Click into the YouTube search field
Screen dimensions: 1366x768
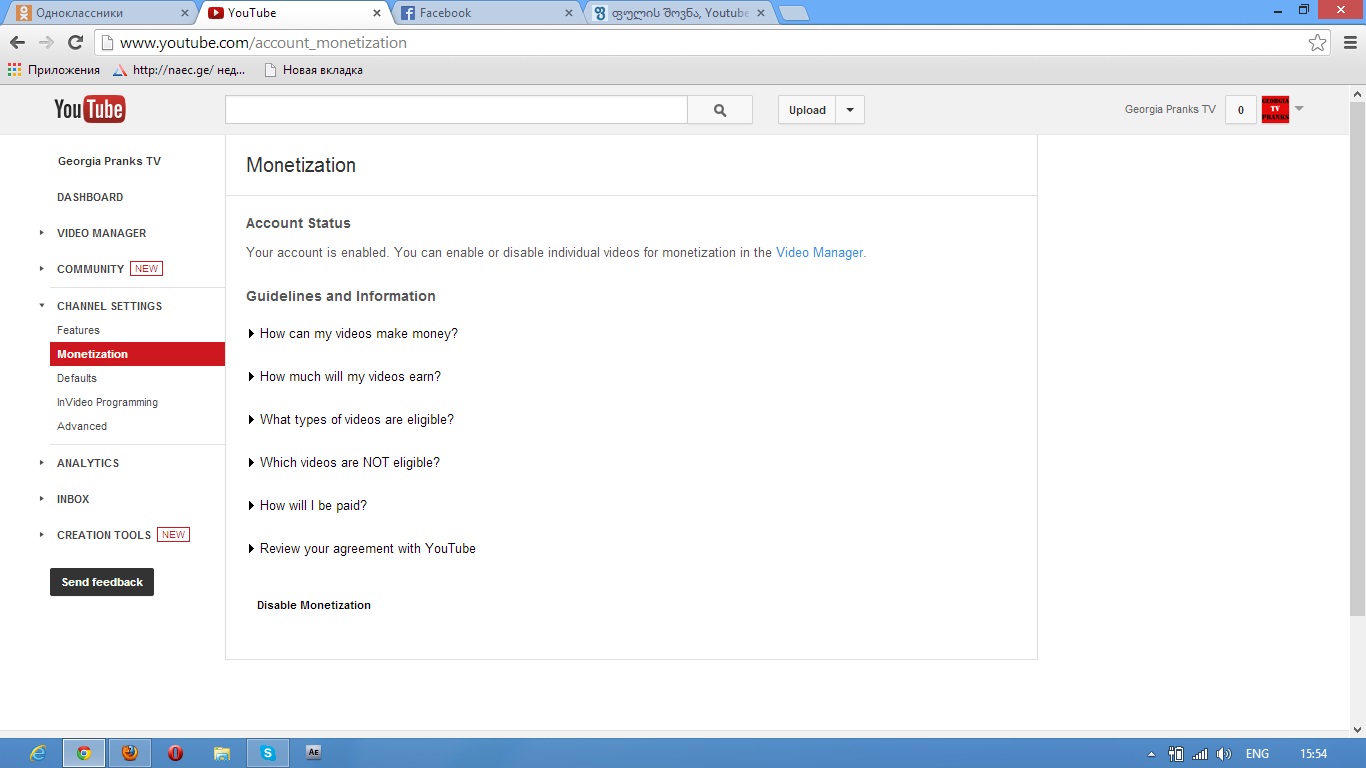pos(456,110)
